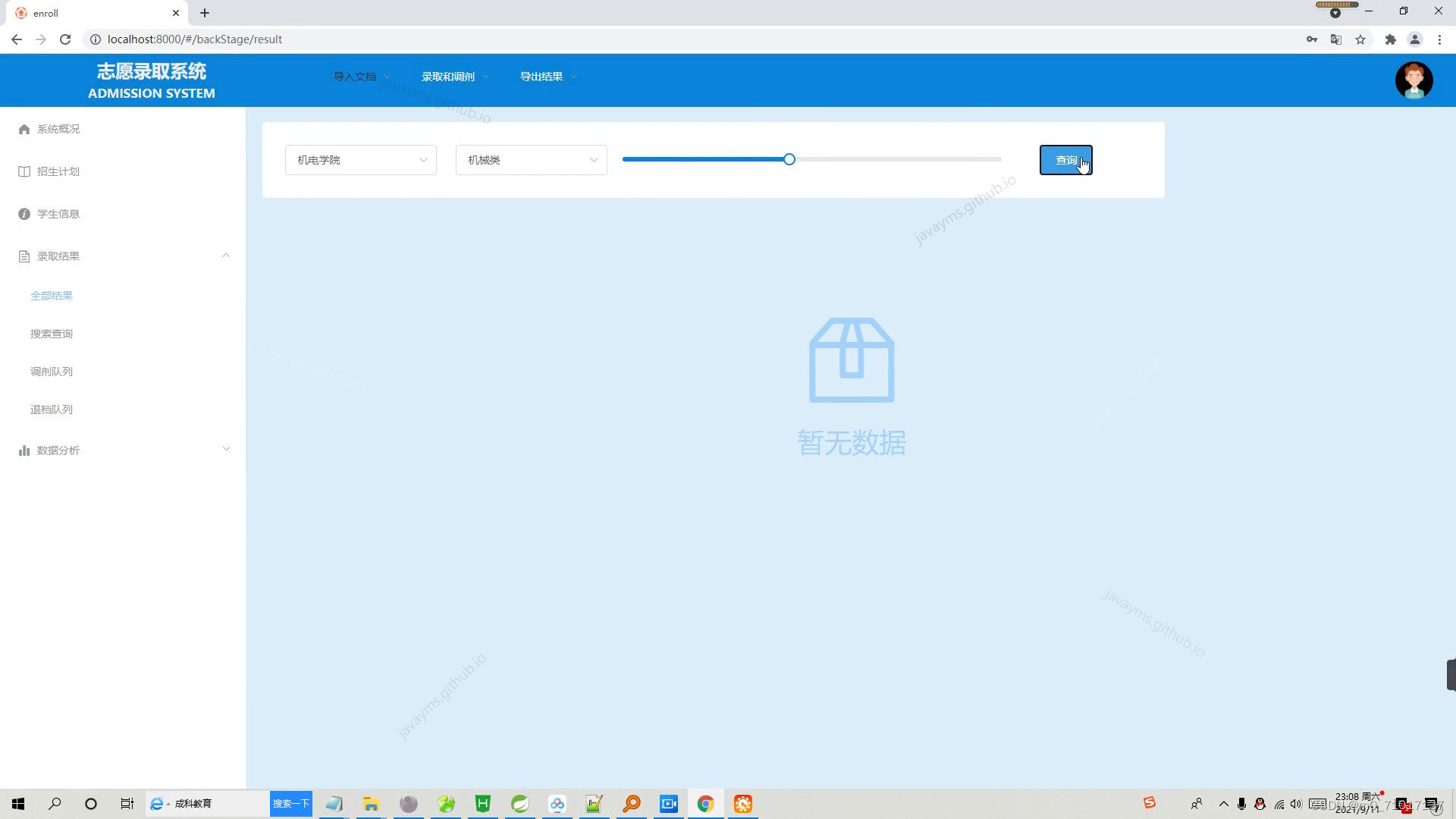
Task: Click the info icon beside 学生信息
Action: pyautogui.click(x=24, y=214)
